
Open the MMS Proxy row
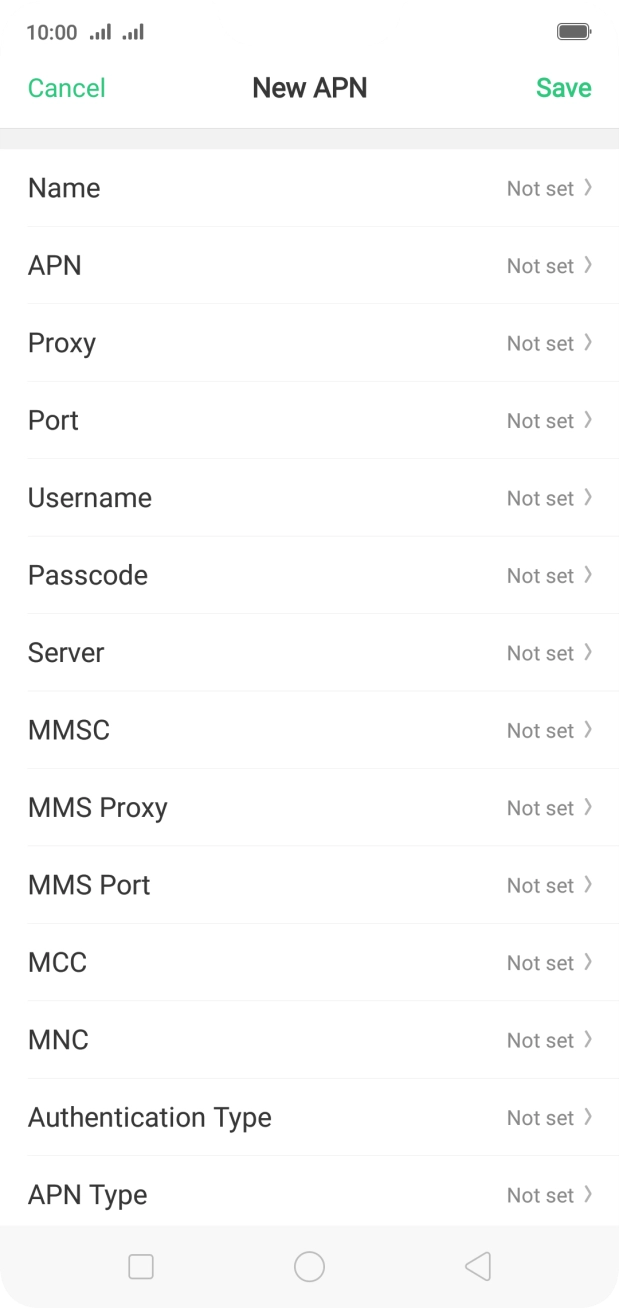pos(309,808)
